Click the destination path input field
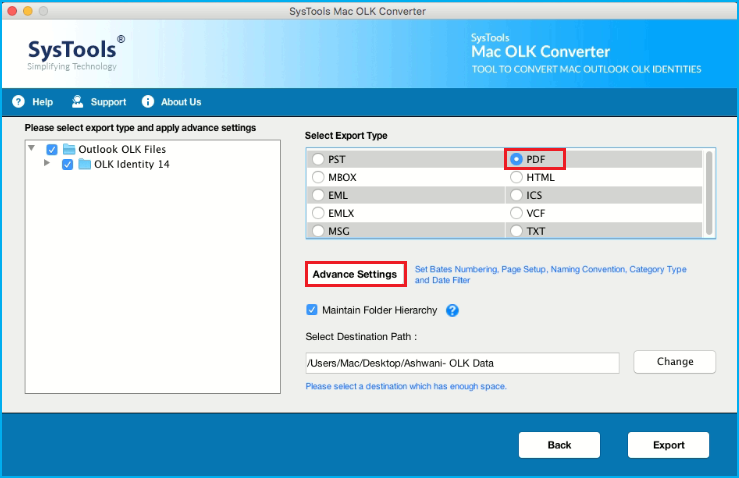 pyautogui.click(x=462, y=363)
